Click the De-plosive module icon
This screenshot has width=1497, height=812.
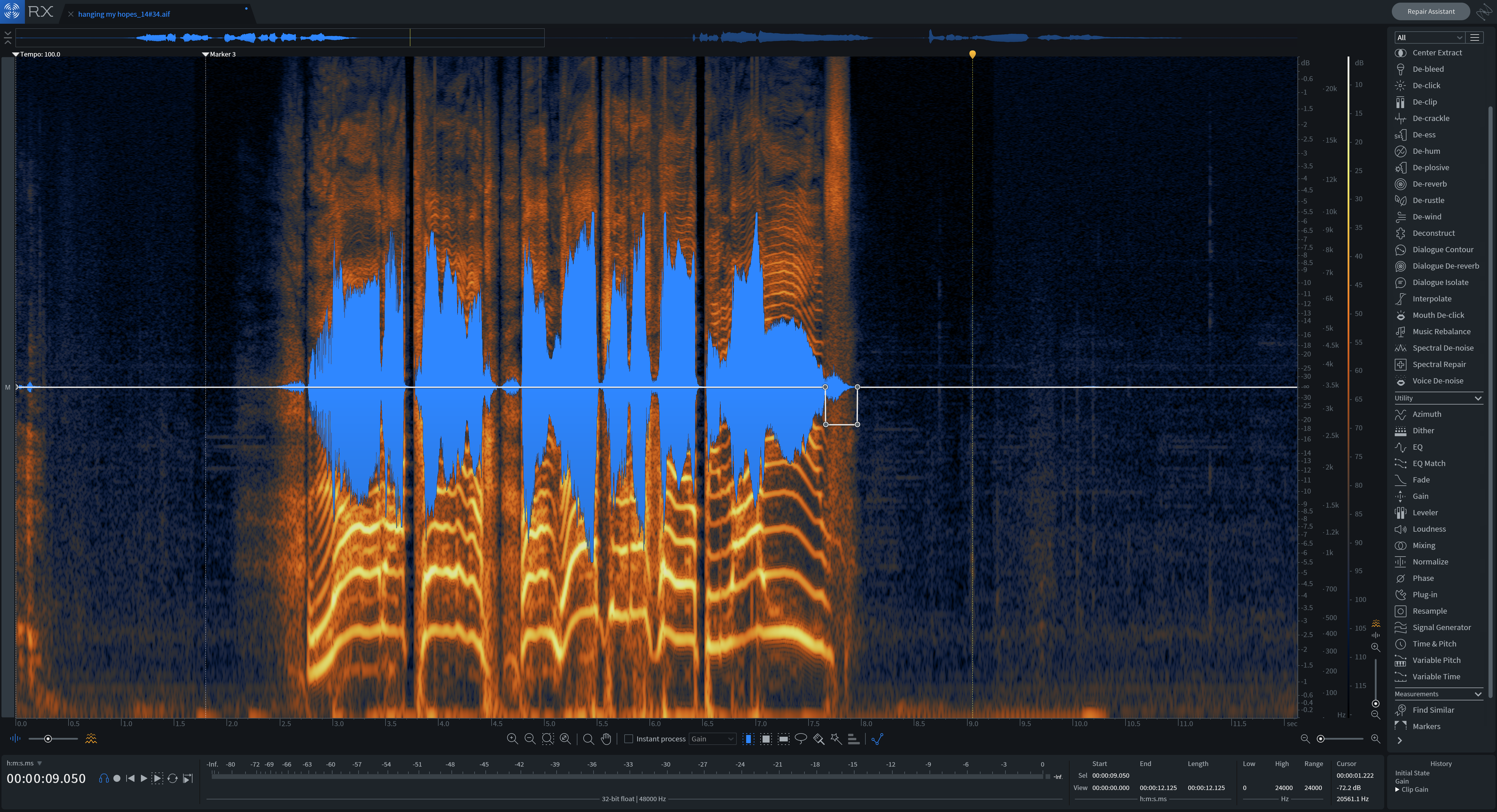1401,168
